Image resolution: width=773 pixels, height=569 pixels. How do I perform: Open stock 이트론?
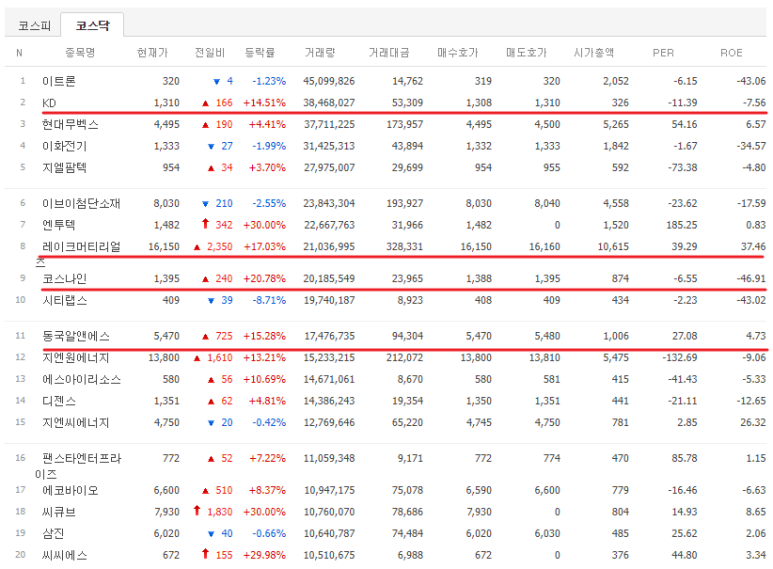59,81
